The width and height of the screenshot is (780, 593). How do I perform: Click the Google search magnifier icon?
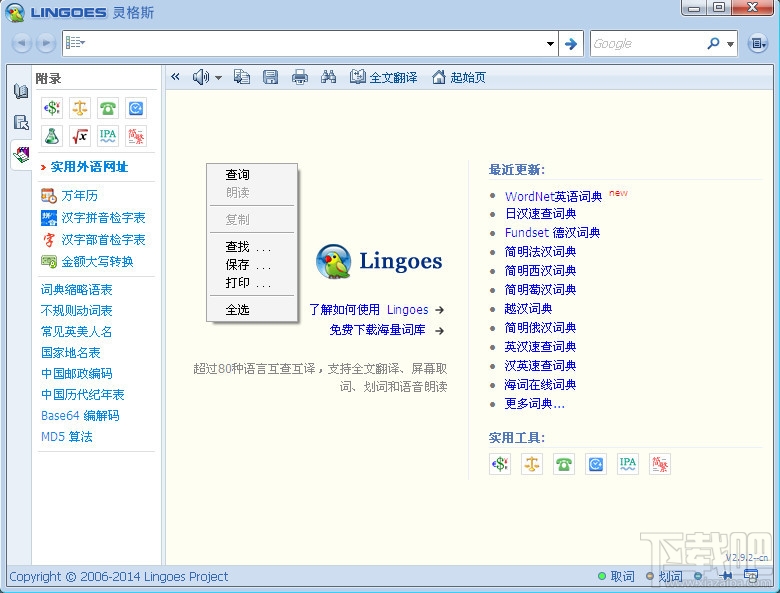(x=713, y=44)
